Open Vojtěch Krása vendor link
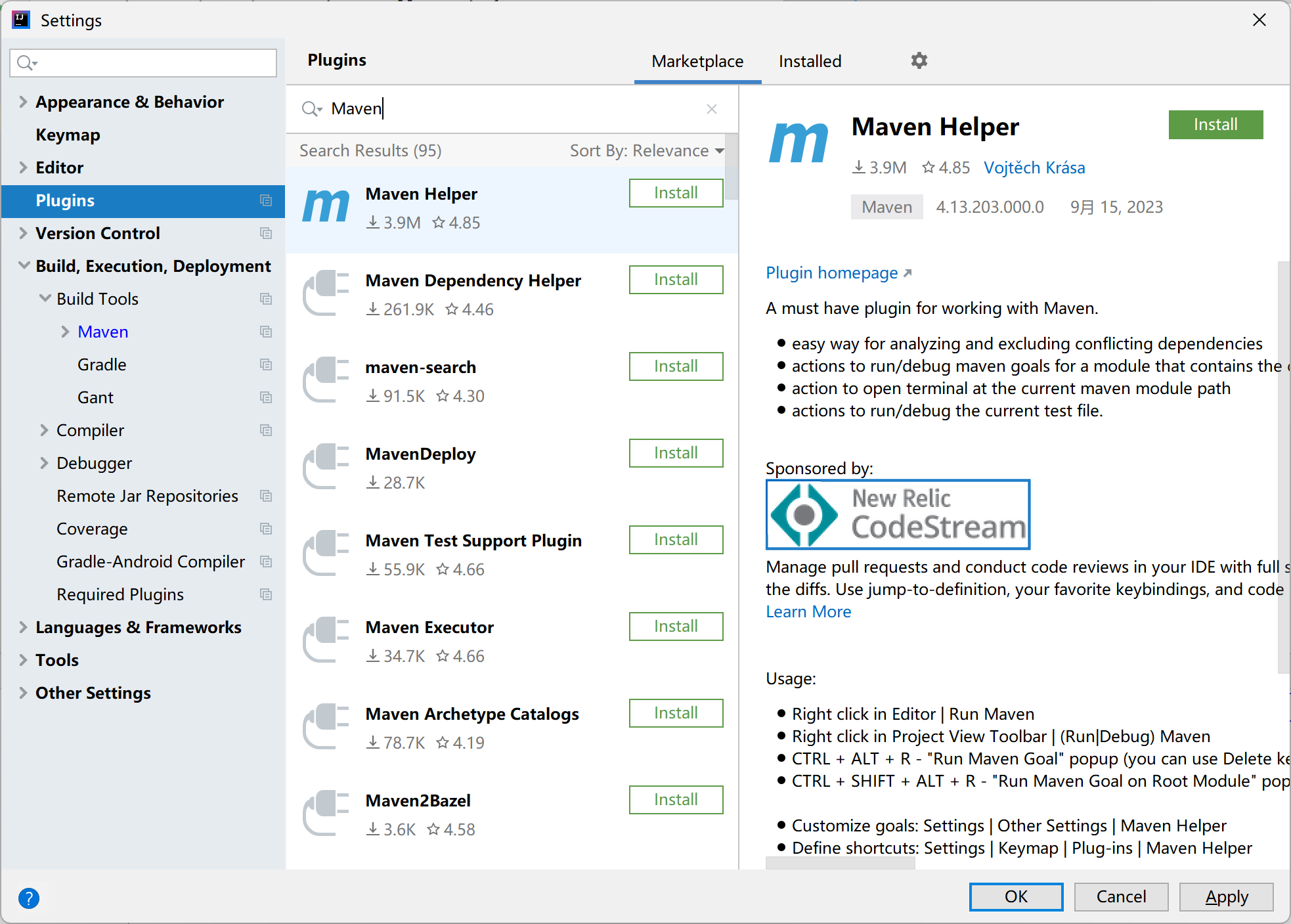The height and width of the screenshot is (924, 1291). tap(1034, 168)
